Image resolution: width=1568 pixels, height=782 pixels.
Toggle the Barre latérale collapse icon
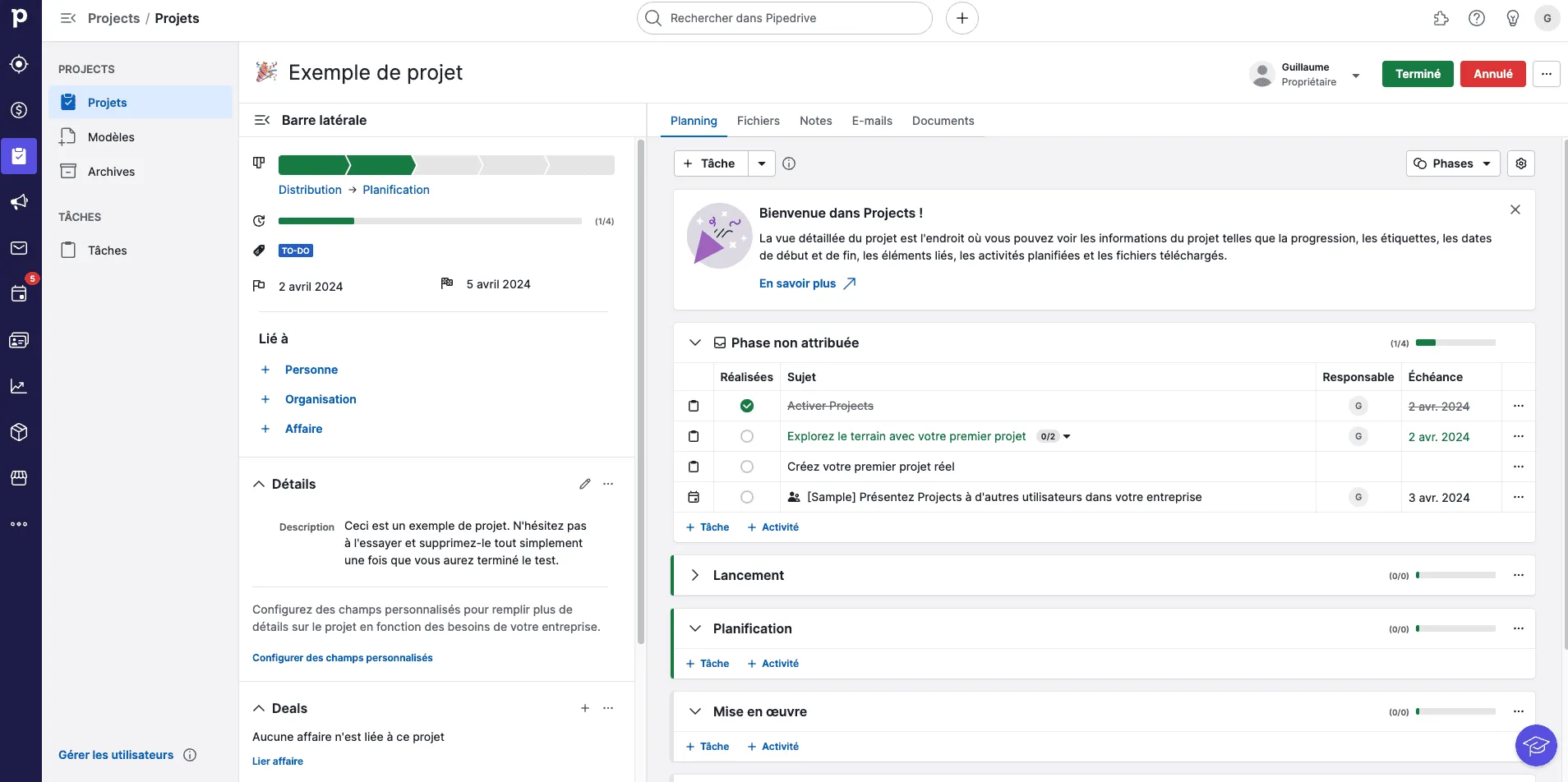[262, 120]
